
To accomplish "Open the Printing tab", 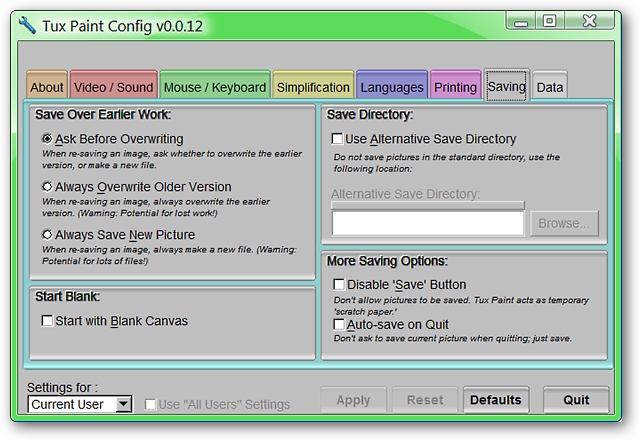I will point(456,84).
